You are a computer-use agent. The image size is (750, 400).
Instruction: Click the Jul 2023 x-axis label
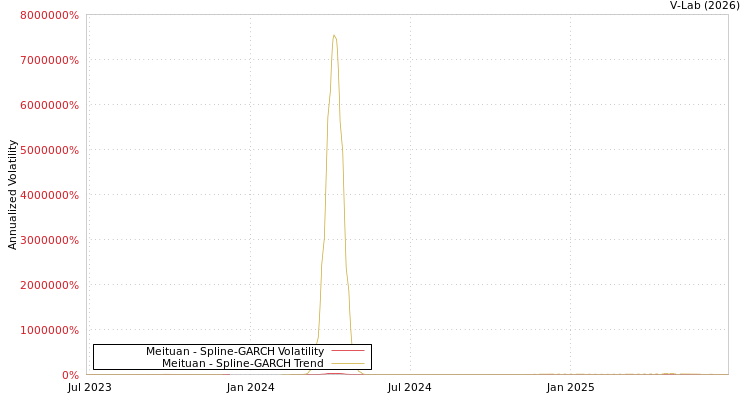[89, 387]
